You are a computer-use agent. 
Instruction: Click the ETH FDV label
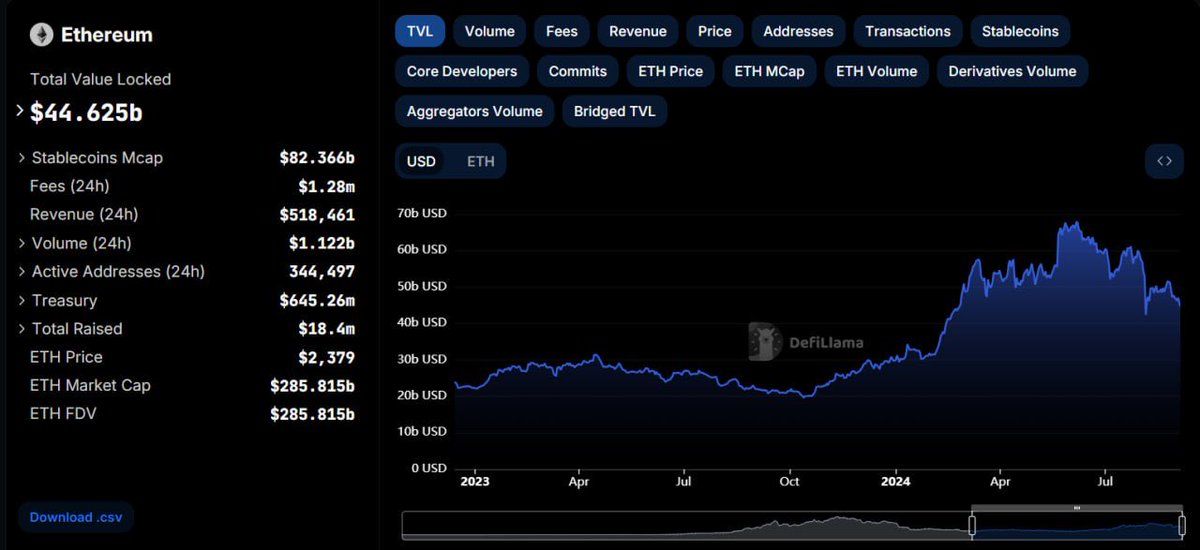(63, 413)
